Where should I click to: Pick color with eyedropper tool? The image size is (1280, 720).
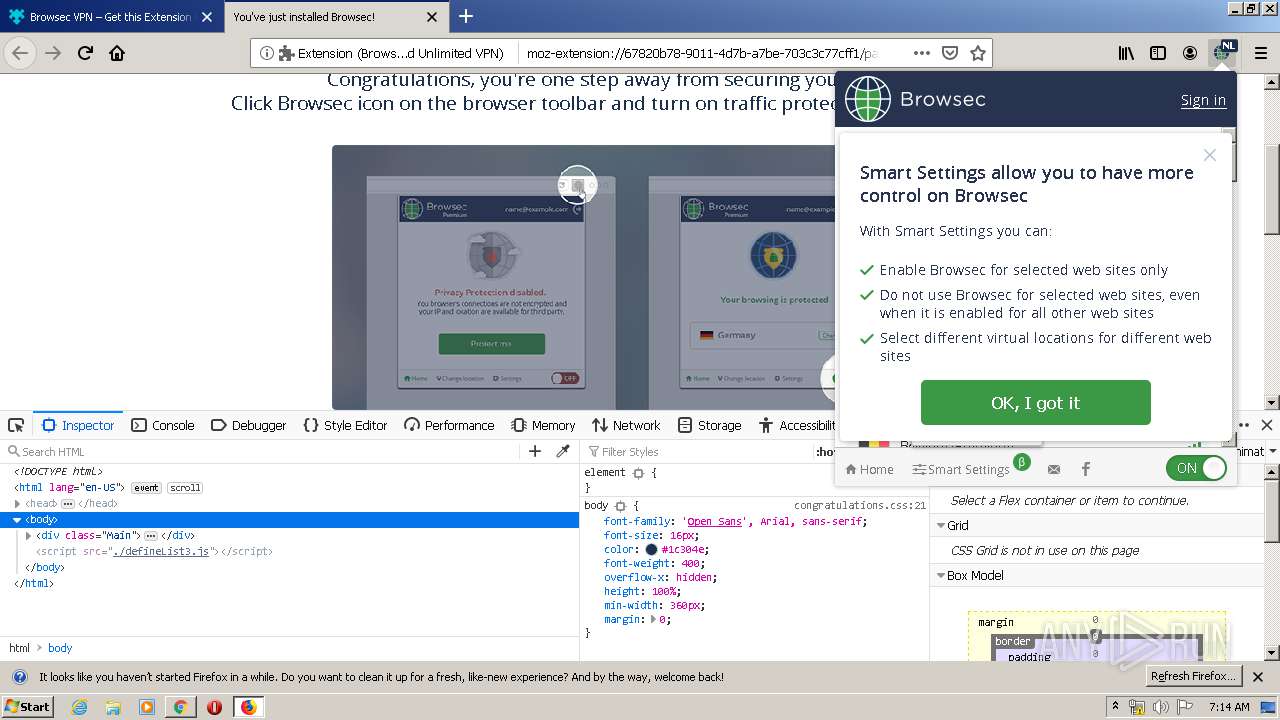tap(563, 451)
